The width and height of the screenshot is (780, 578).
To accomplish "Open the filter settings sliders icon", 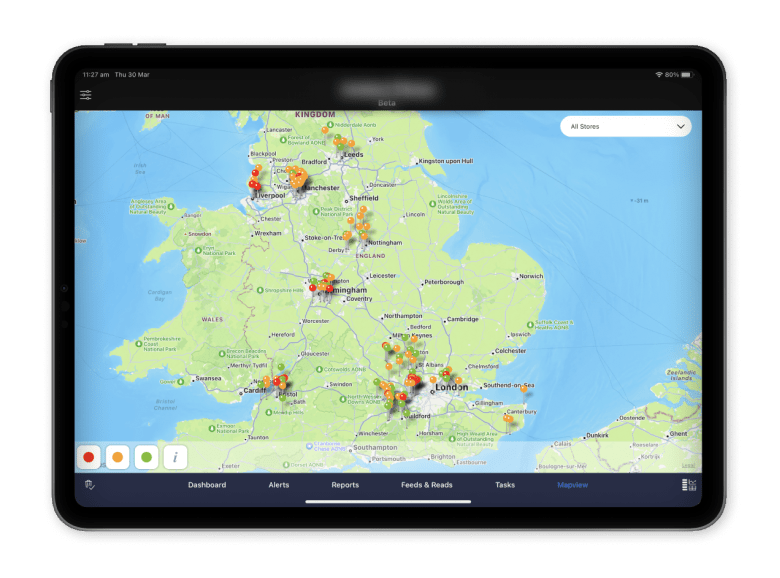I will pyautogui.click(x=86, y=95).
